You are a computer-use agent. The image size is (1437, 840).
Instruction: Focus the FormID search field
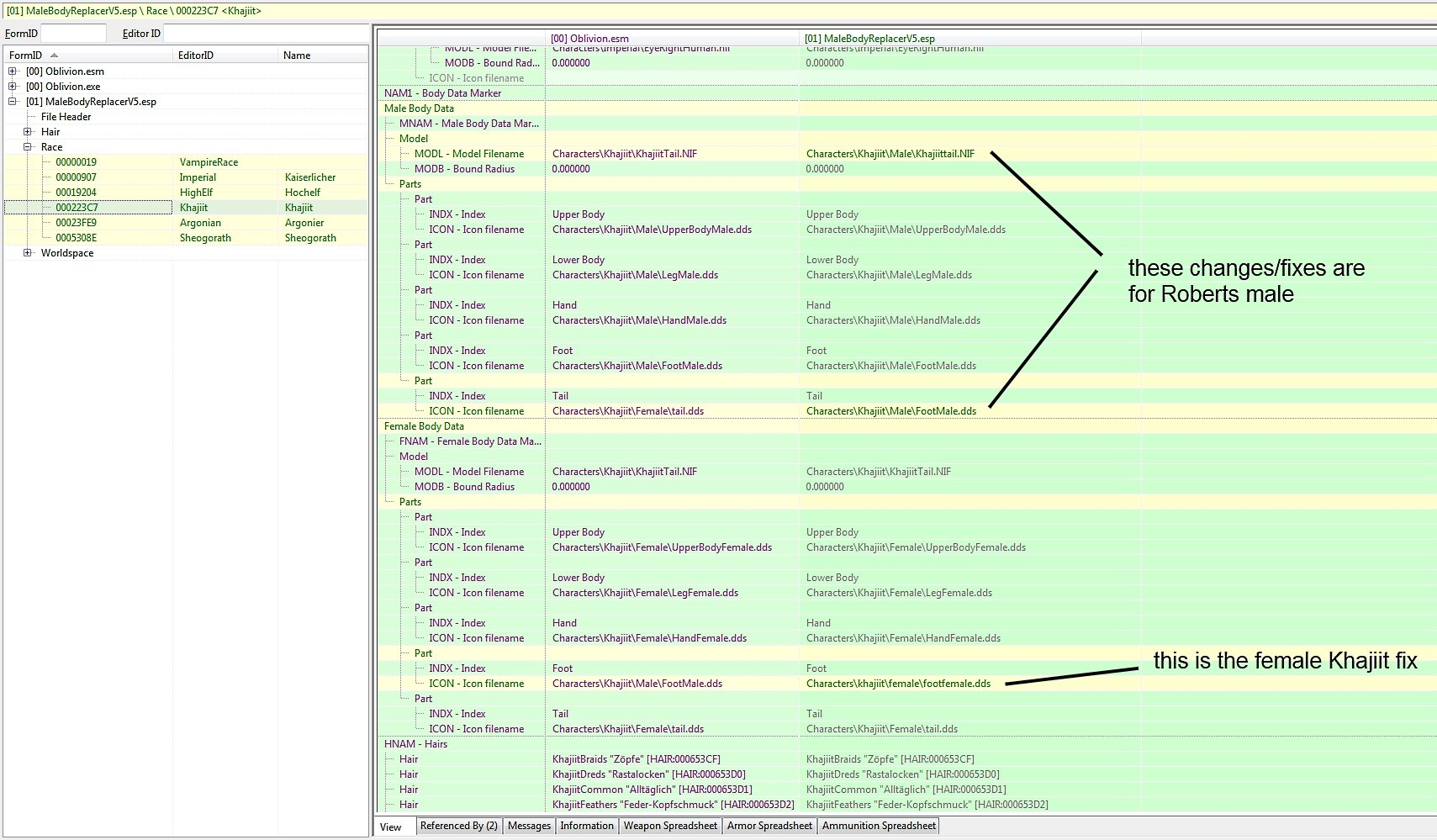click(74, 34)
